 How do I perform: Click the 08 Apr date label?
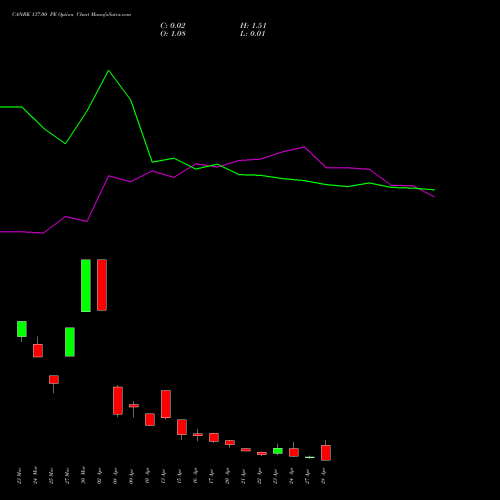pyautogui.click(x=115, y=476)
